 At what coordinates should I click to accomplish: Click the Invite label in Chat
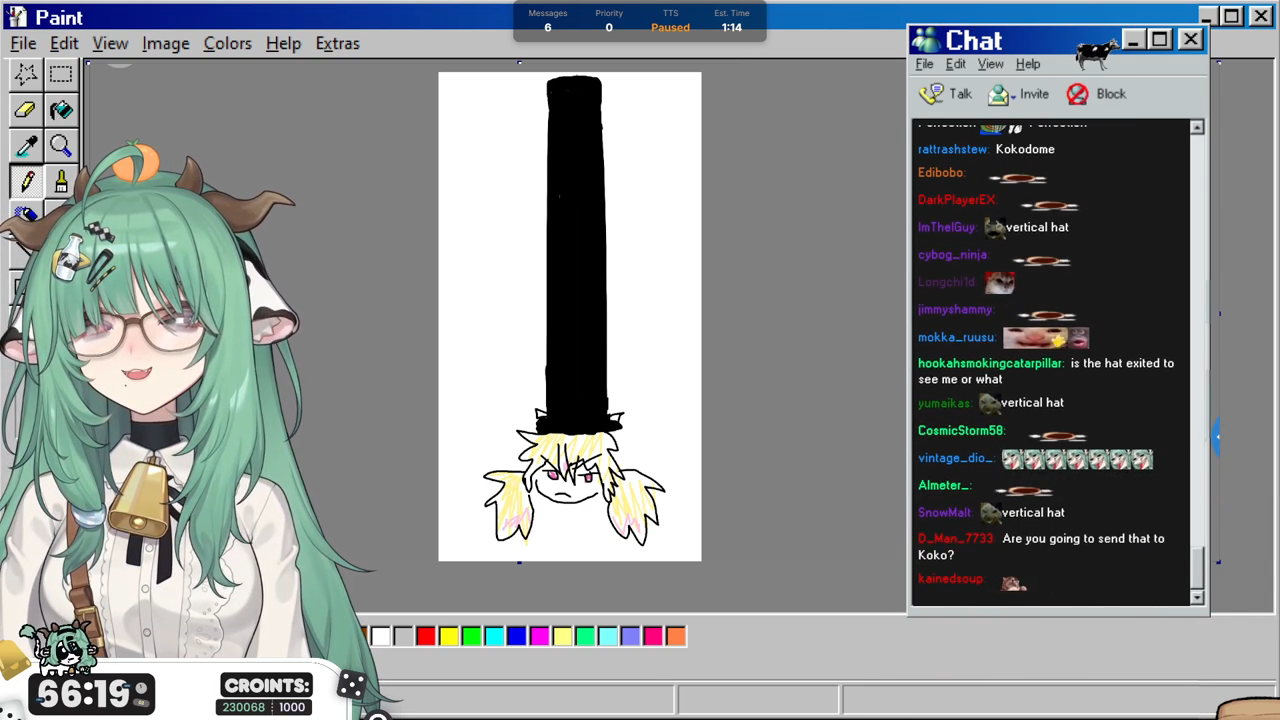(1034, 94)
